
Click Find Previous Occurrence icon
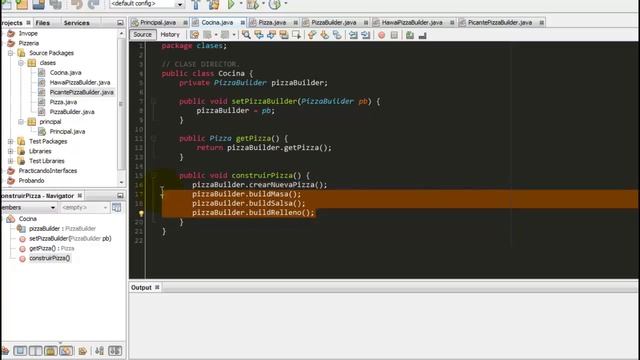click(x=259, y=35)
